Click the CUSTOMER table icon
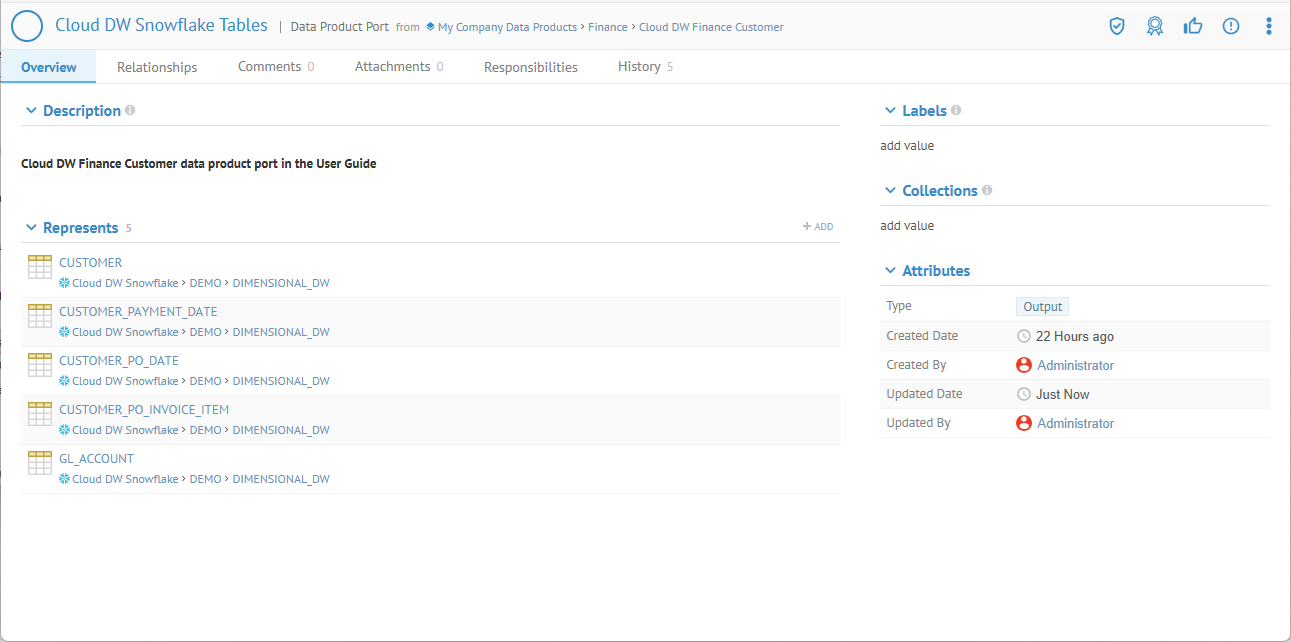This screenshot has width=1291, height=642. point(40,267)
